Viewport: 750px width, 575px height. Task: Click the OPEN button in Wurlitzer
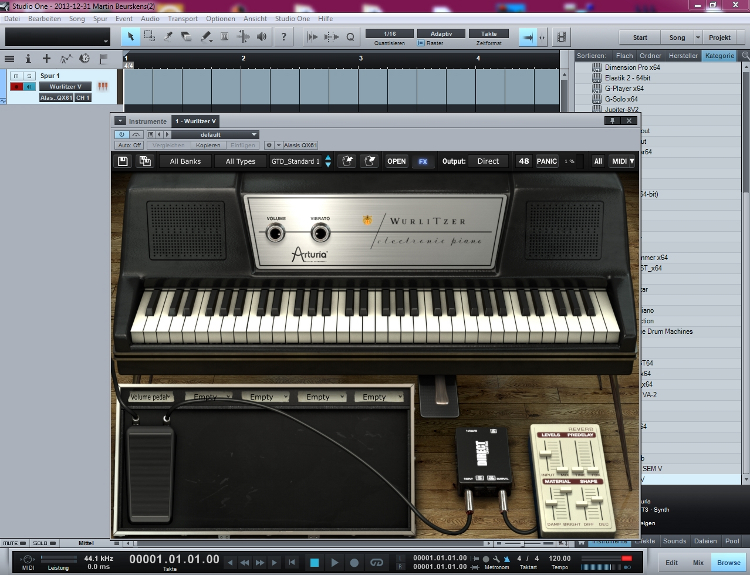[x=397, y=161]
